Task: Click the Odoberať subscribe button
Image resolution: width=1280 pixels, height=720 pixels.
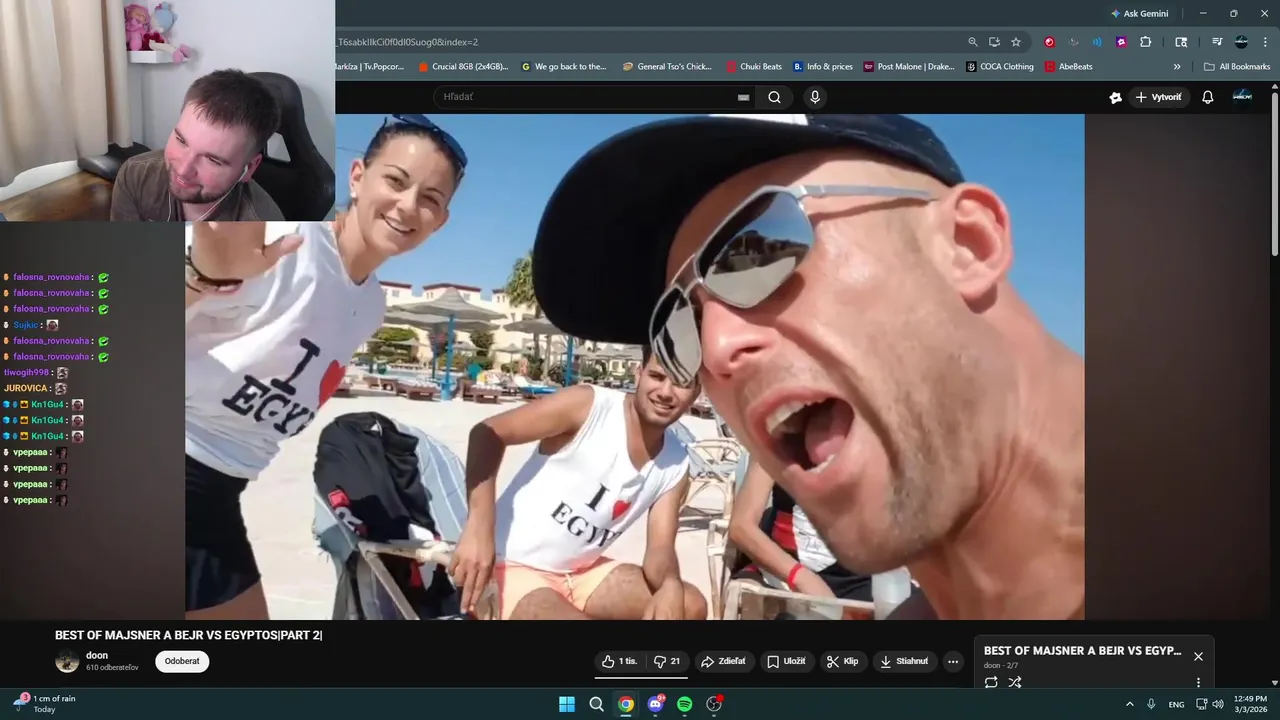Action: 182,661
